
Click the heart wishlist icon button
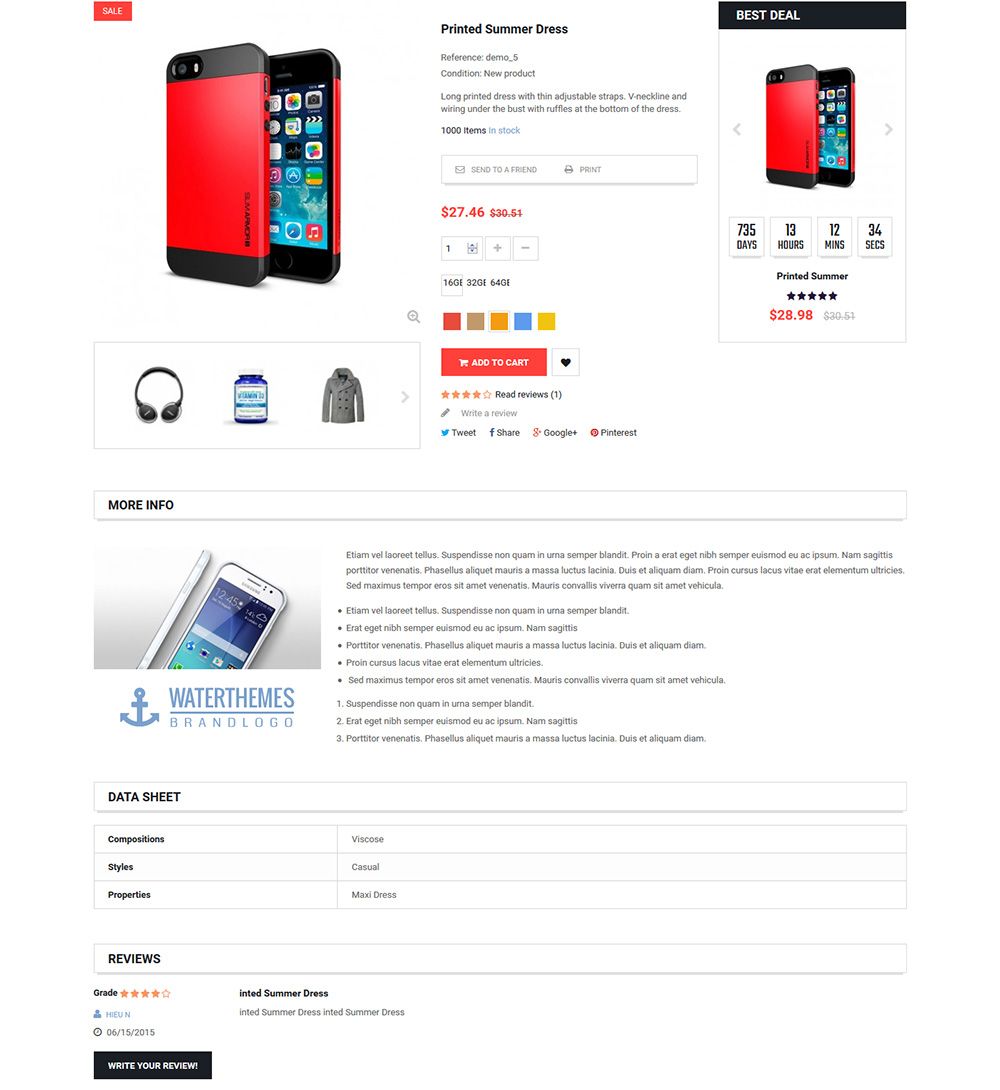[x=565, y=362]
